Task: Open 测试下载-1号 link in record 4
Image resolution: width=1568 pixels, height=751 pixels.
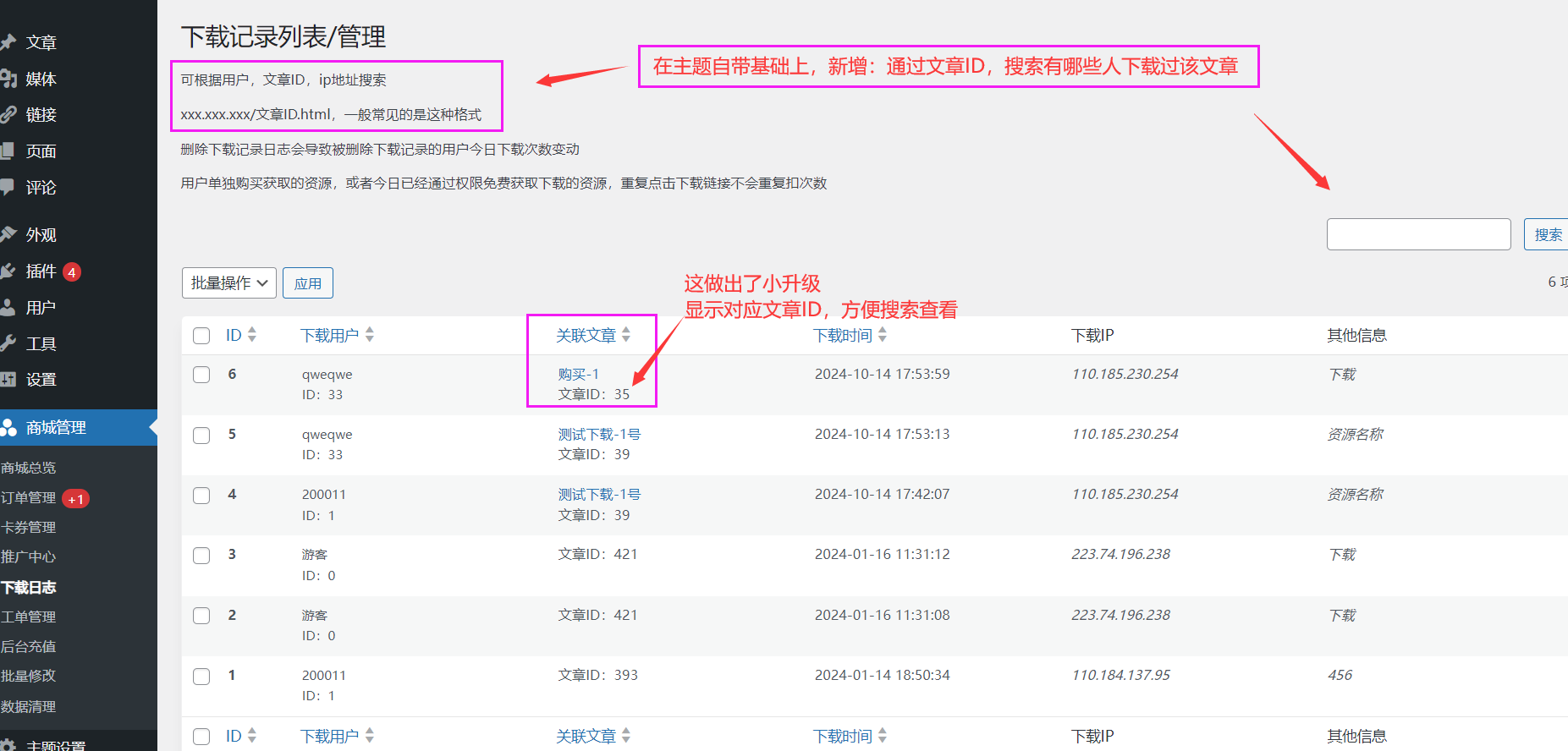Action: [x=599, y=494]
